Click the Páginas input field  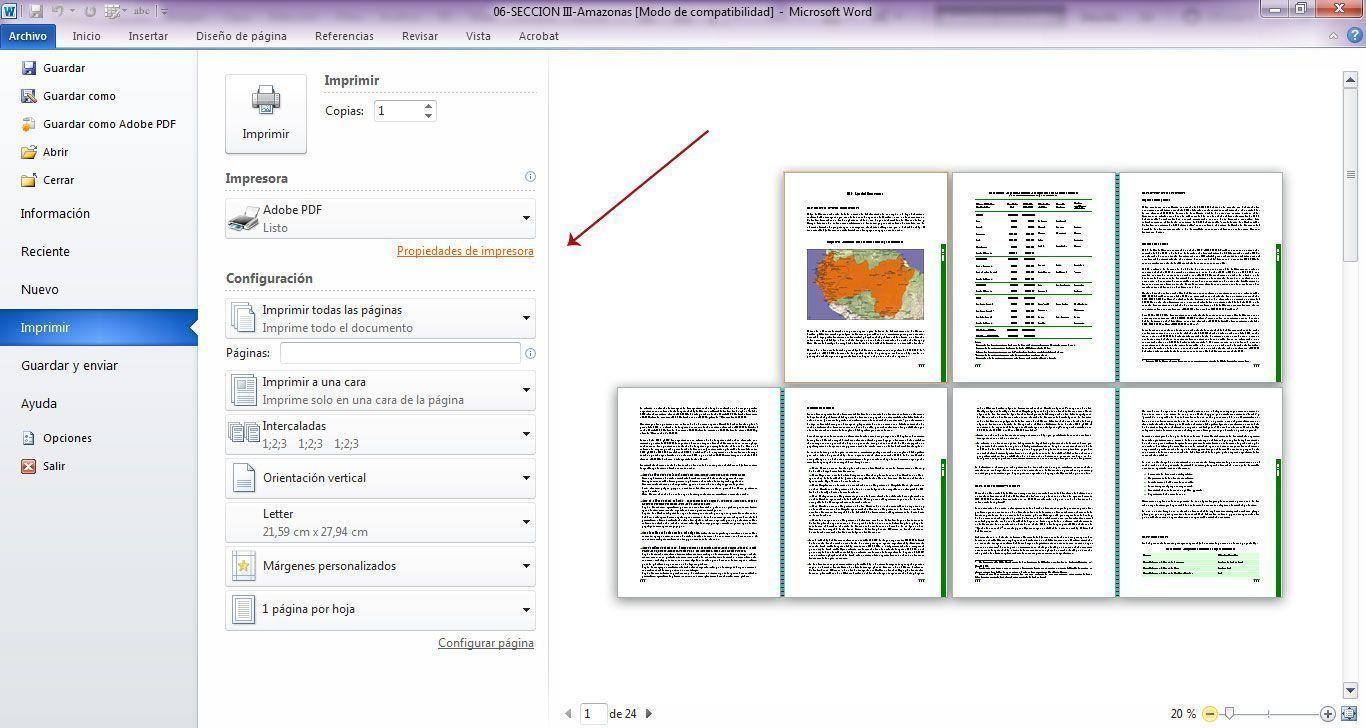pos(400,353)
